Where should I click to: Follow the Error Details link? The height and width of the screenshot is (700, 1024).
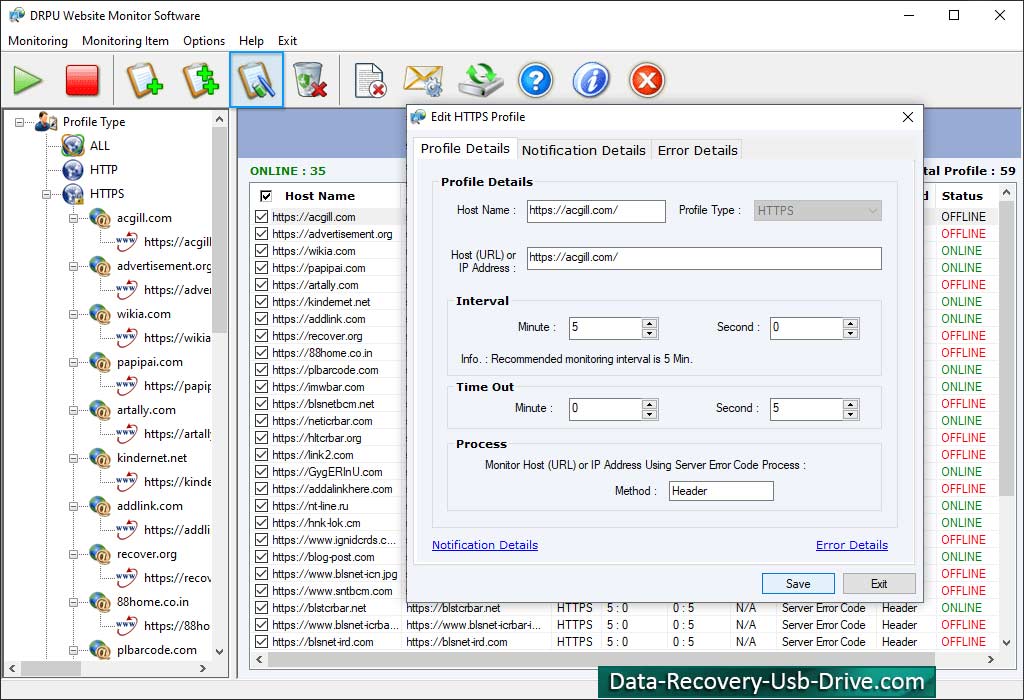(x=852, y=545)
